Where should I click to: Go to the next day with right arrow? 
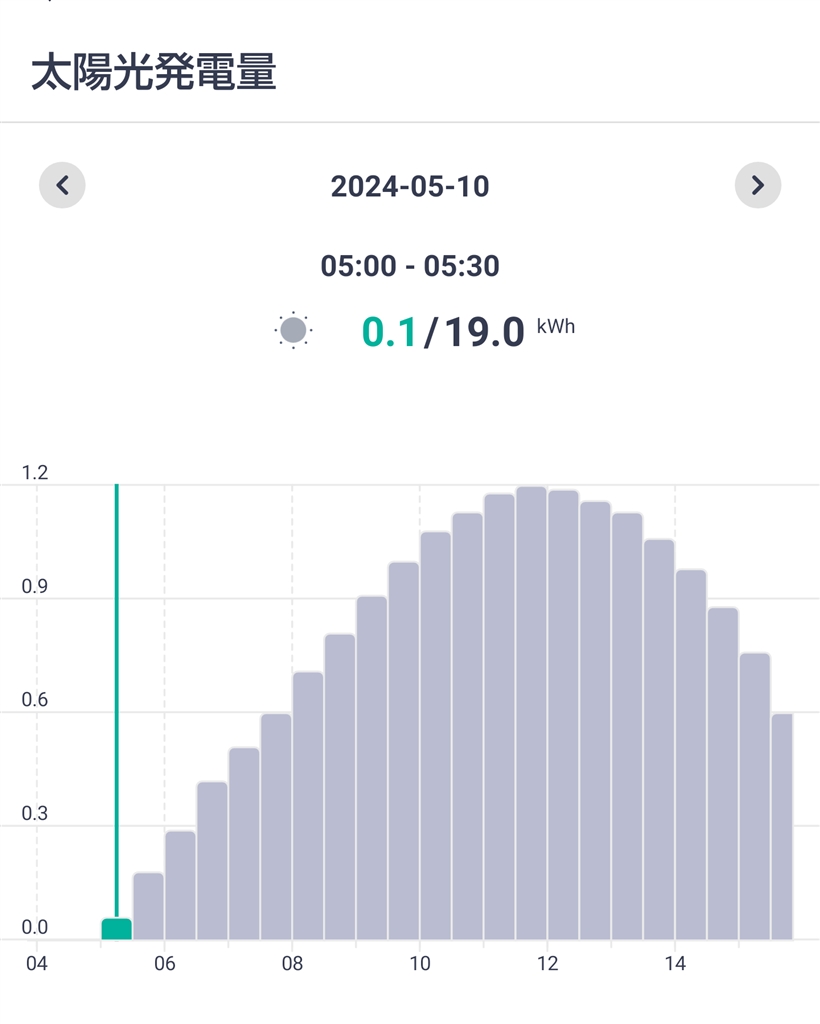tap(757, 185)
